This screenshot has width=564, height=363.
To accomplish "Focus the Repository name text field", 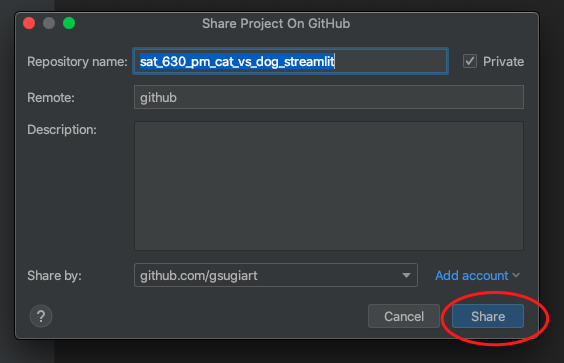I will pyautogui.click(x=290, y=61).
